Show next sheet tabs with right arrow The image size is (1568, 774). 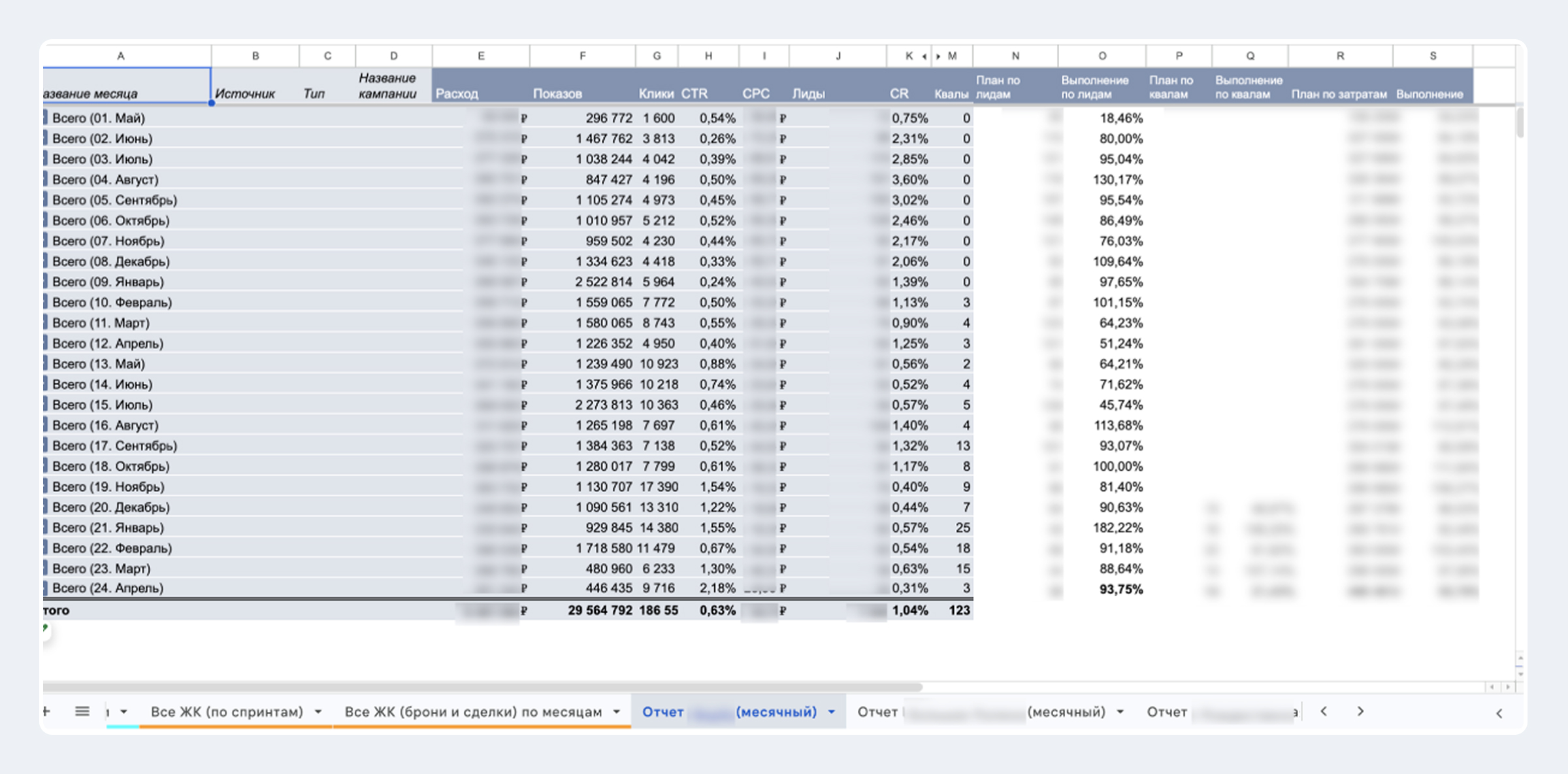click(x=1360, y=711)
